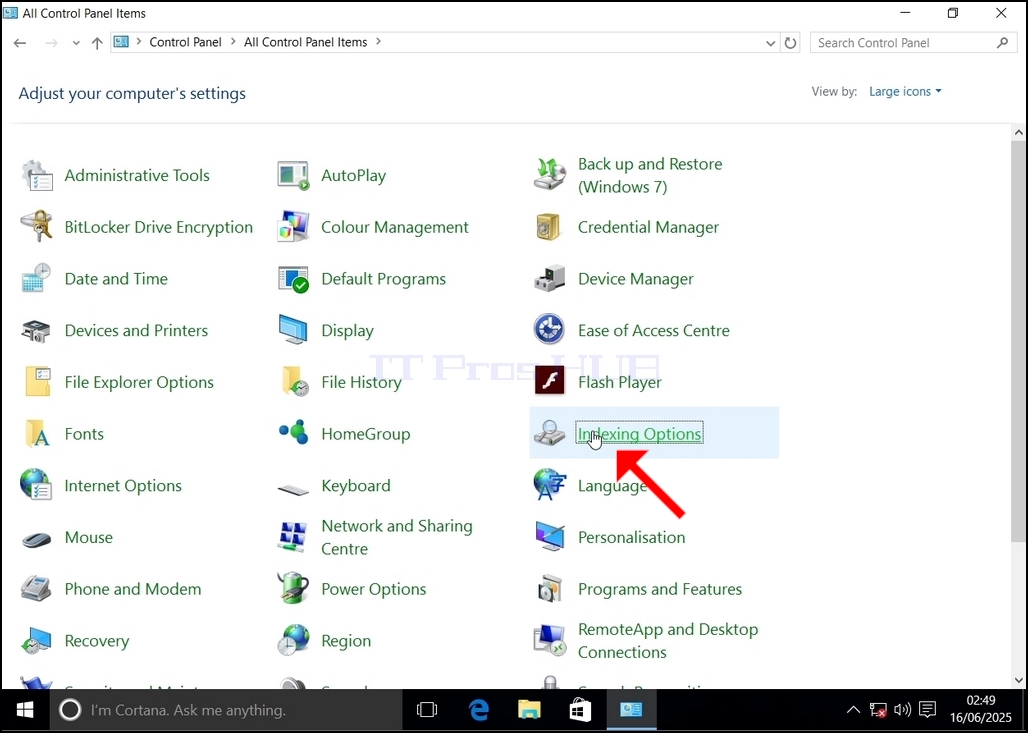Open the recent locations dropdown arrow
The image size is (1028, 733).
(x=76, y=43)
